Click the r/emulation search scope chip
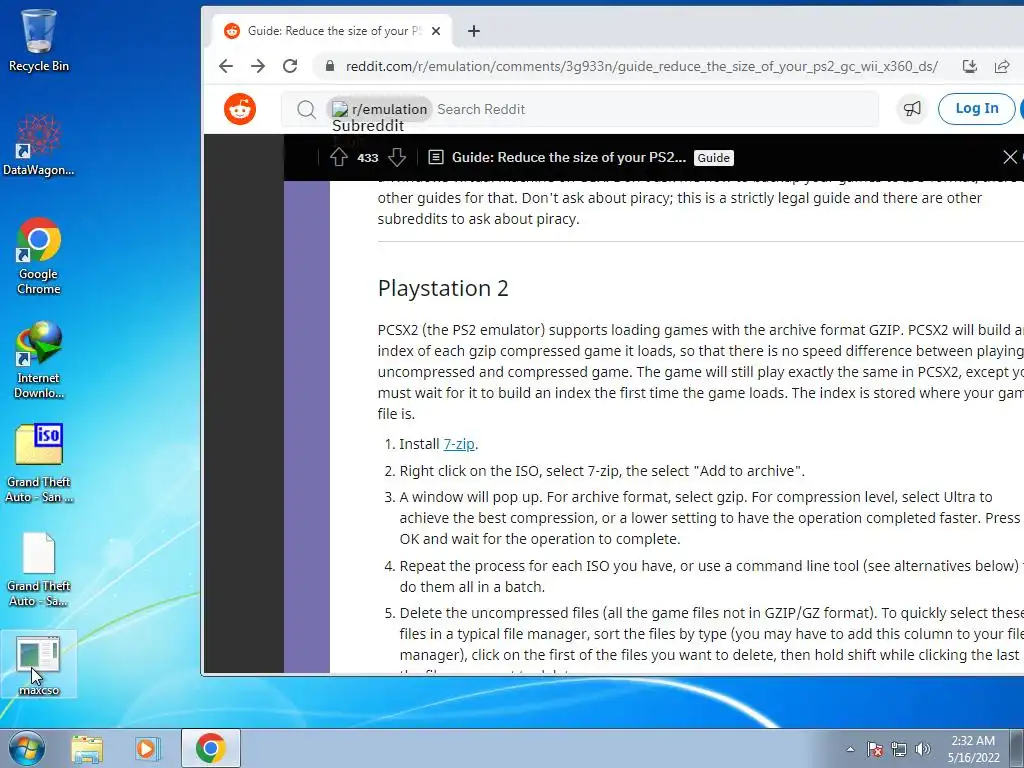 (379, 109)
